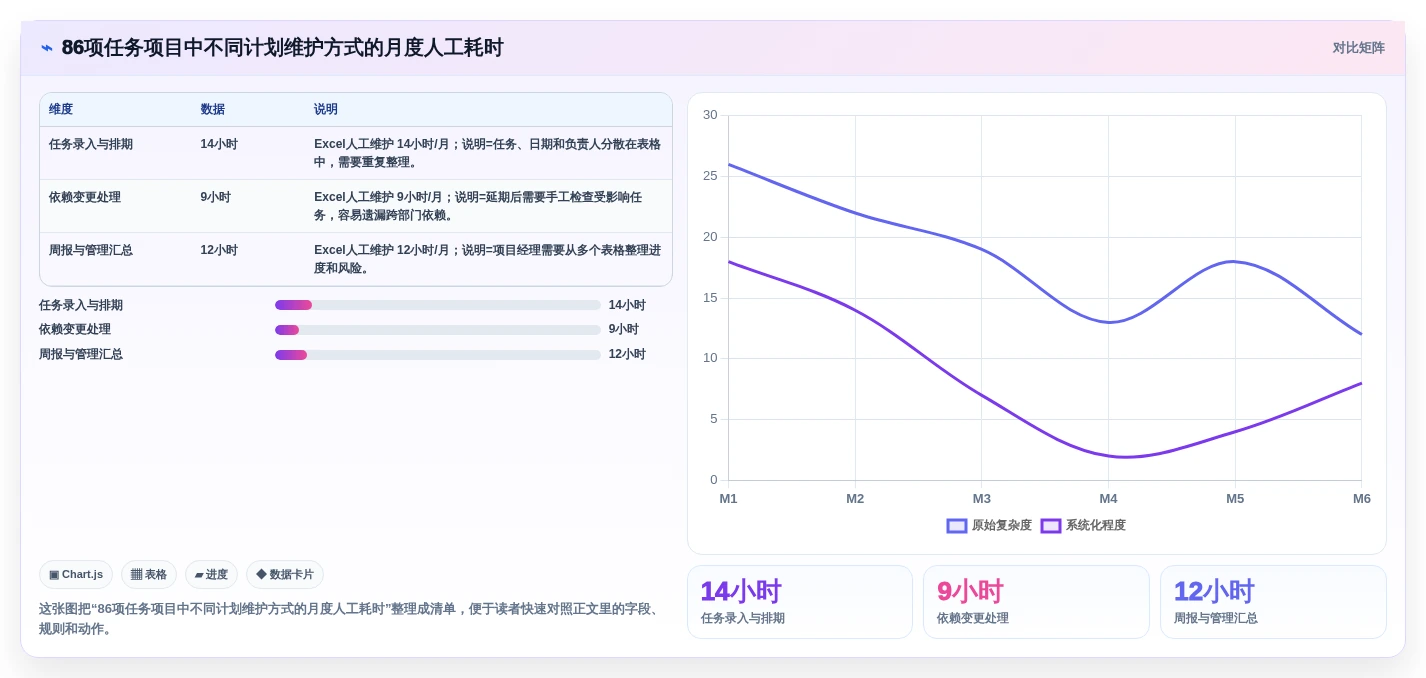Click the M1 axis label
Screen dimensions: 1426x678
click(728, 498)
